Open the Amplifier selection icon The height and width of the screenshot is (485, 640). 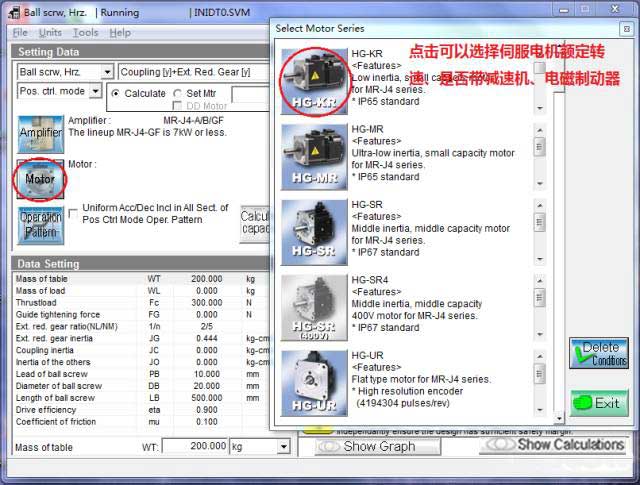pyautogui.click(x=40, y=132)
